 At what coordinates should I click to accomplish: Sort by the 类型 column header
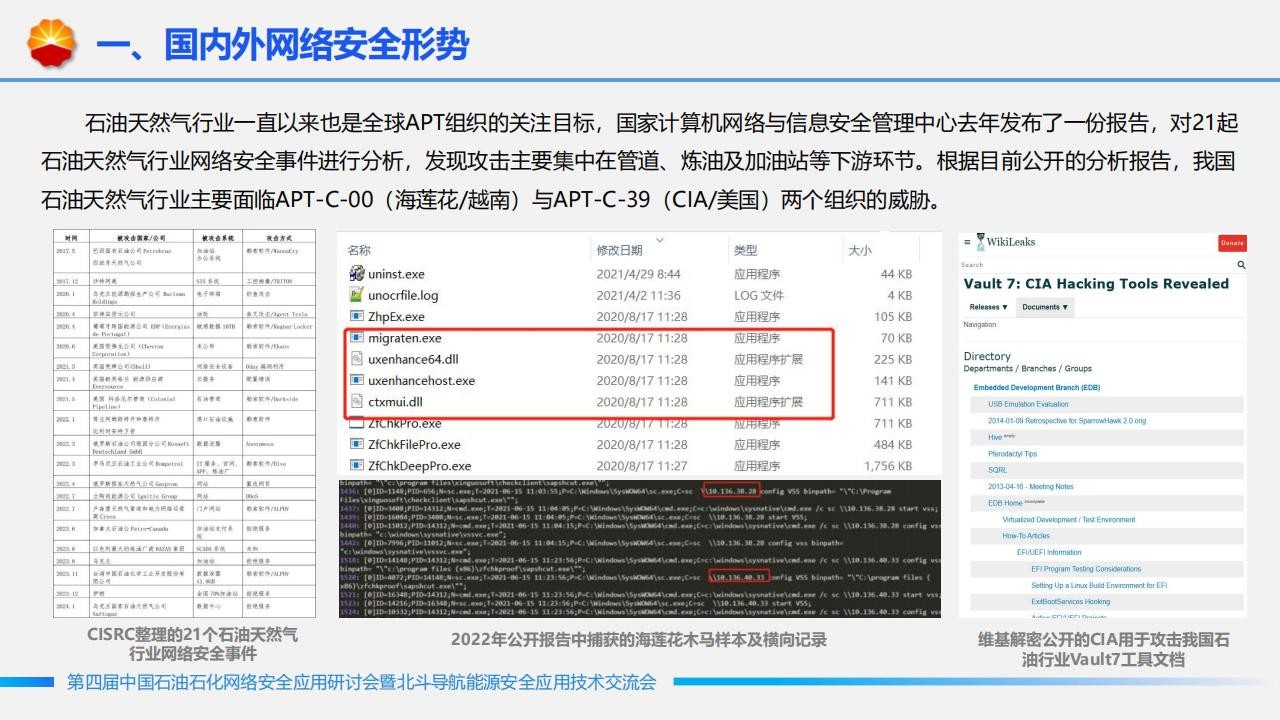[x=745, y=250]
